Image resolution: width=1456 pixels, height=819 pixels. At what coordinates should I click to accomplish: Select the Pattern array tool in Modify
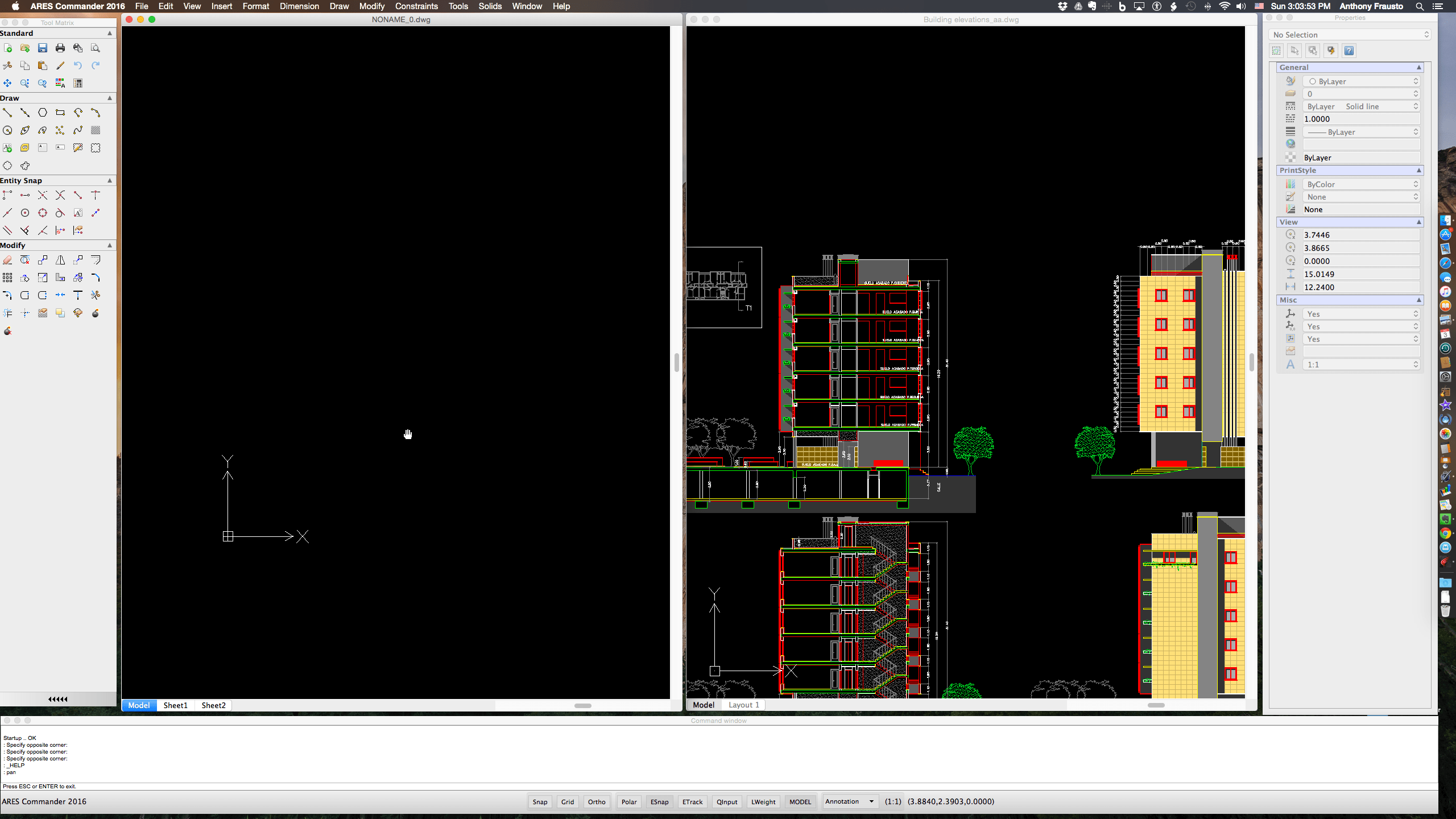[7, 278]
